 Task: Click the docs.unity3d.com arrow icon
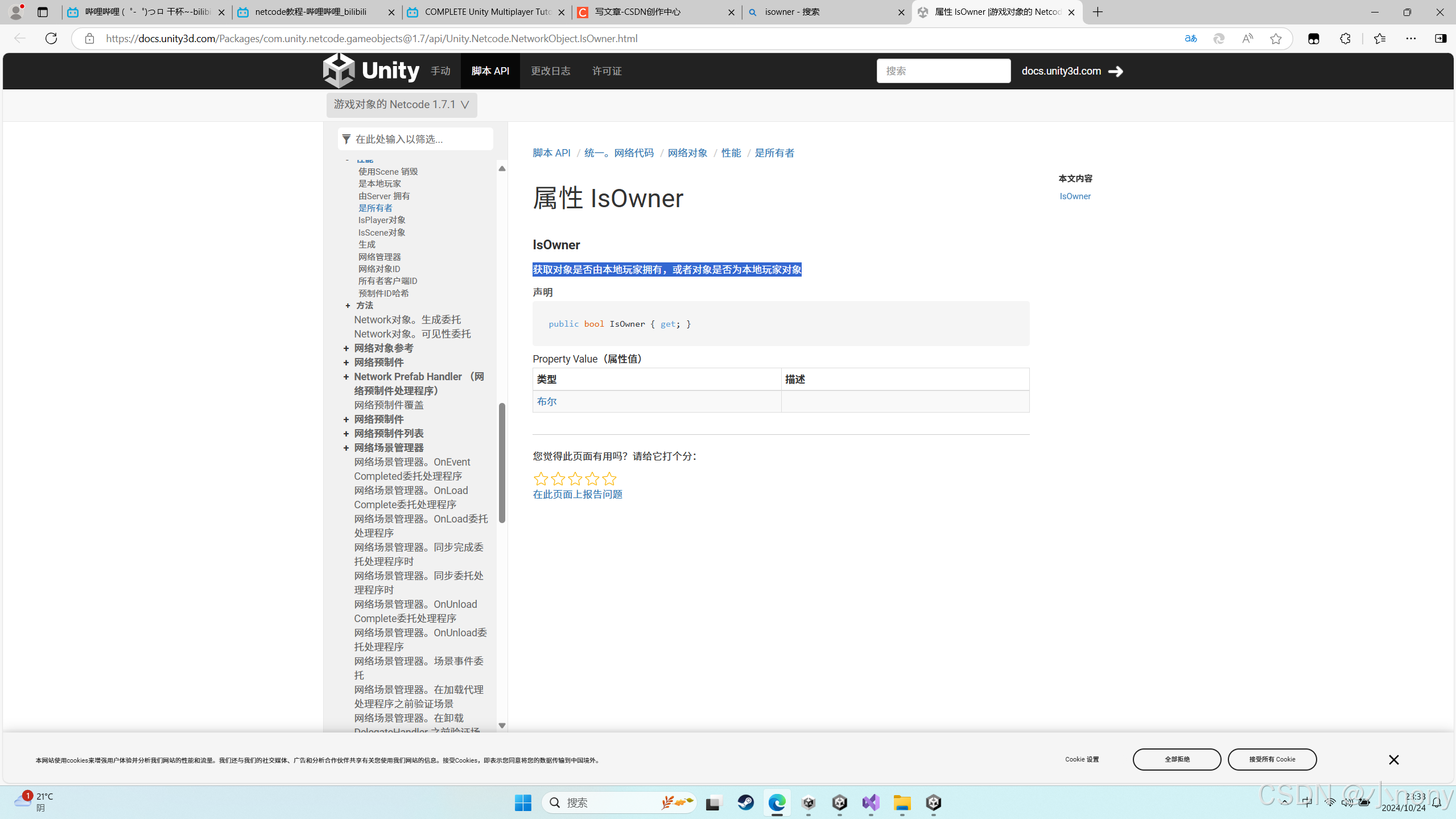coord(1116,71)
